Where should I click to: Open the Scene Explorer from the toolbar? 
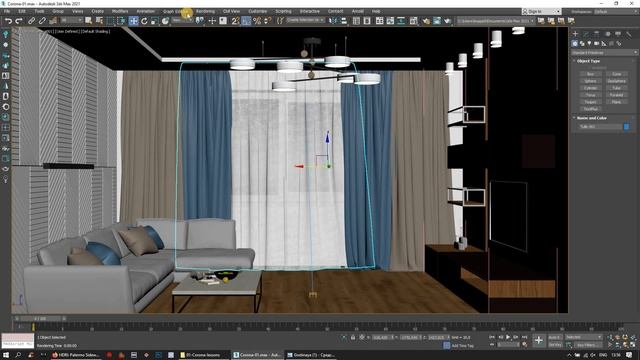point(356,21)
